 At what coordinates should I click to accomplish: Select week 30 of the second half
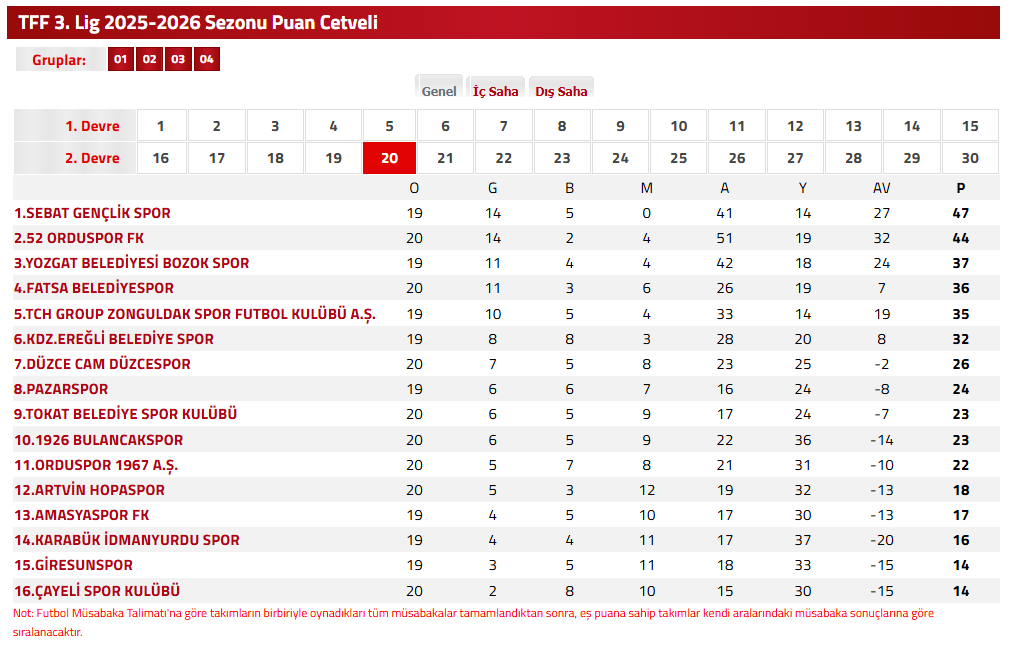pyautogui.click(x=970, y=157)
